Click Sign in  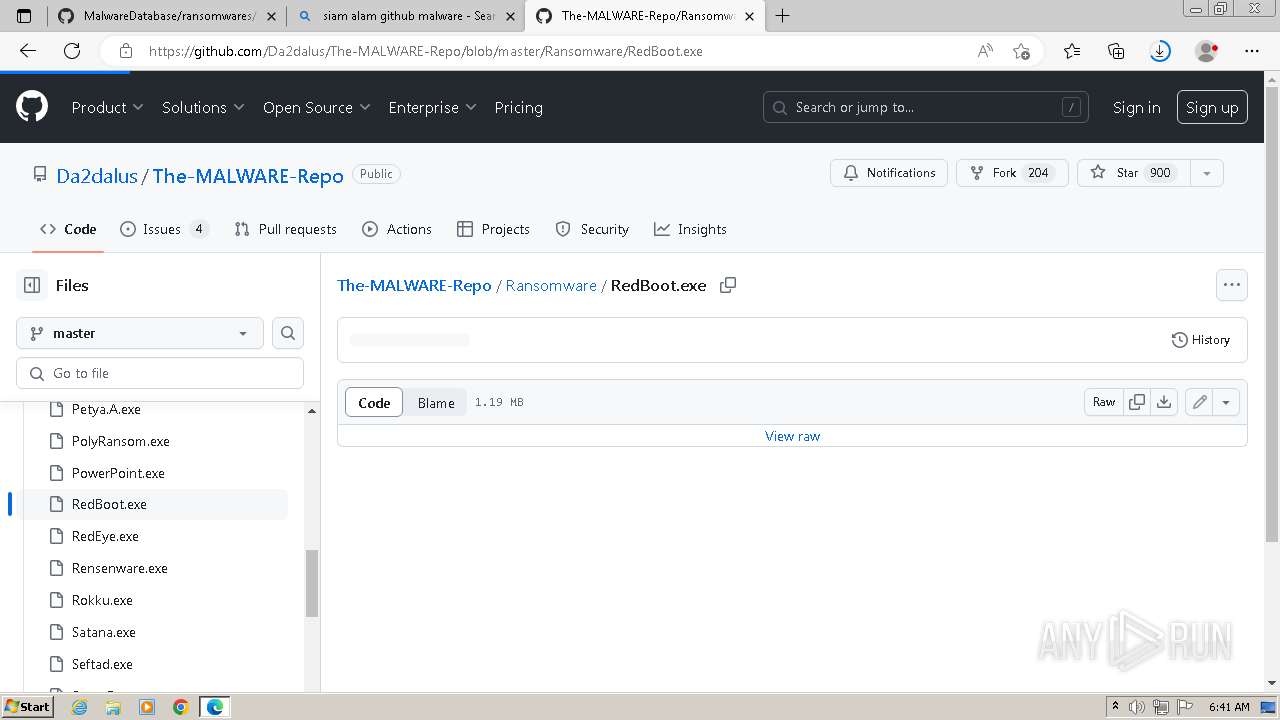click(1136, 107)
